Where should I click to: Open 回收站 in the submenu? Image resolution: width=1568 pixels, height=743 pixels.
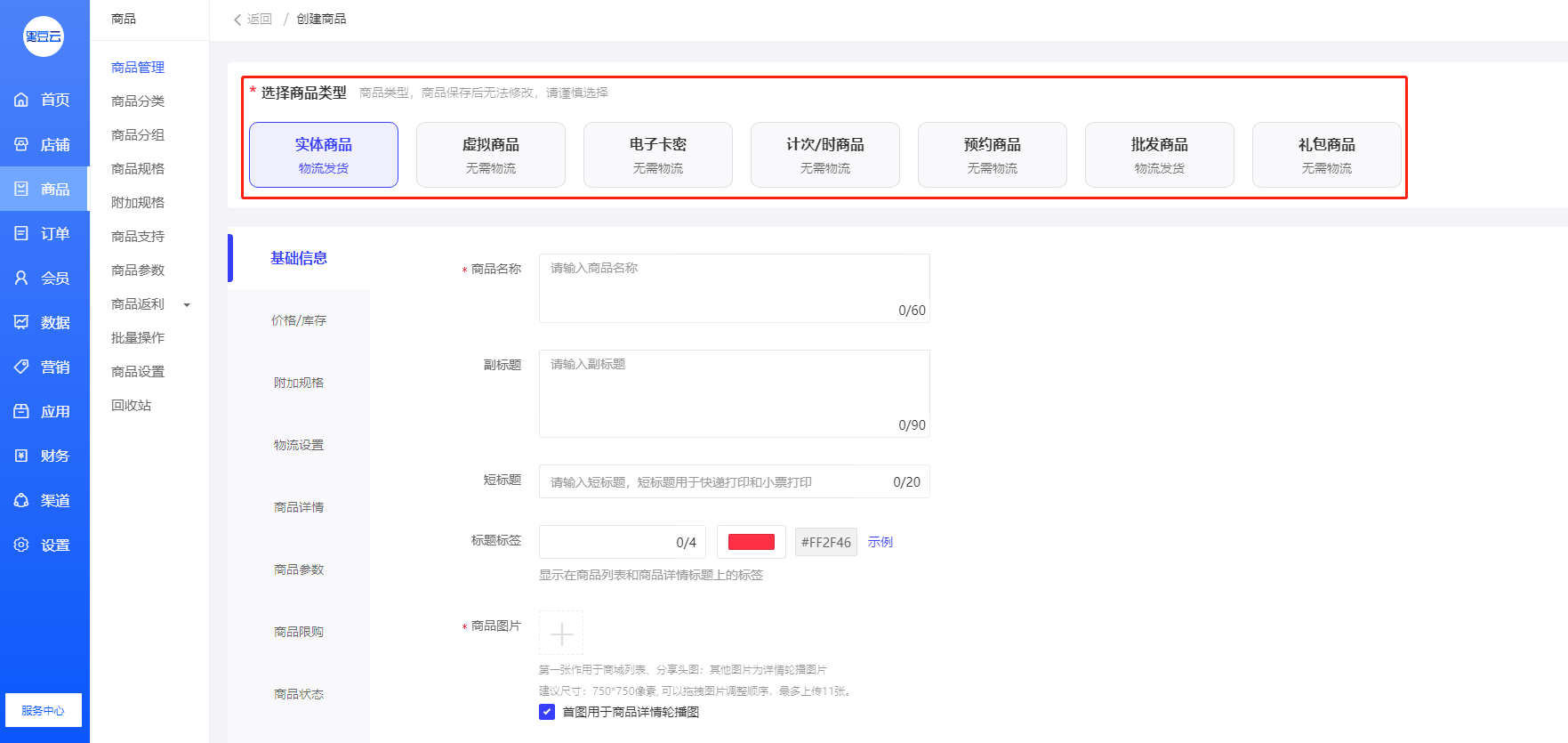(132, 406)
